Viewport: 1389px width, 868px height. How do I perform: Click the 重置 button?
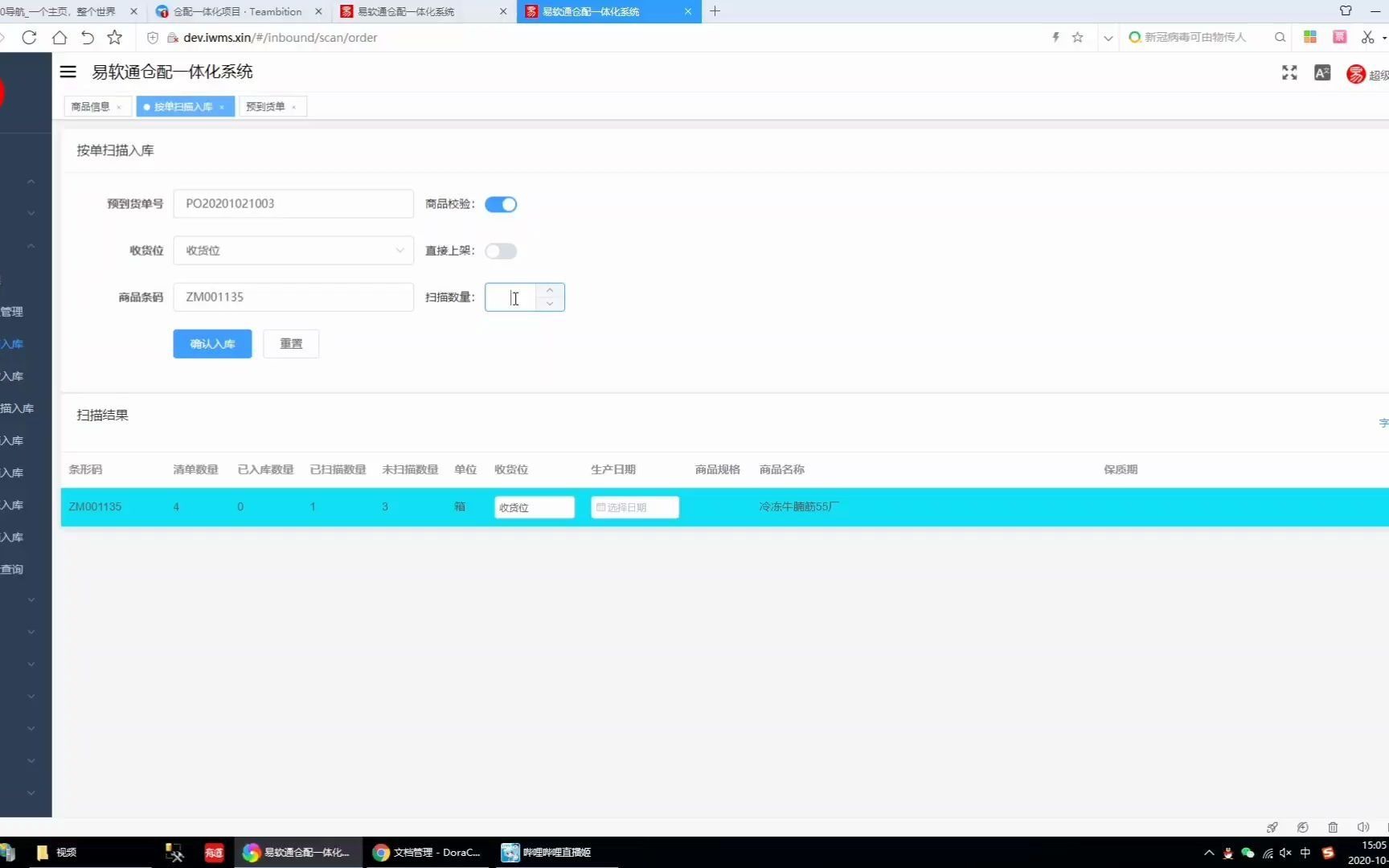(291, 344)
